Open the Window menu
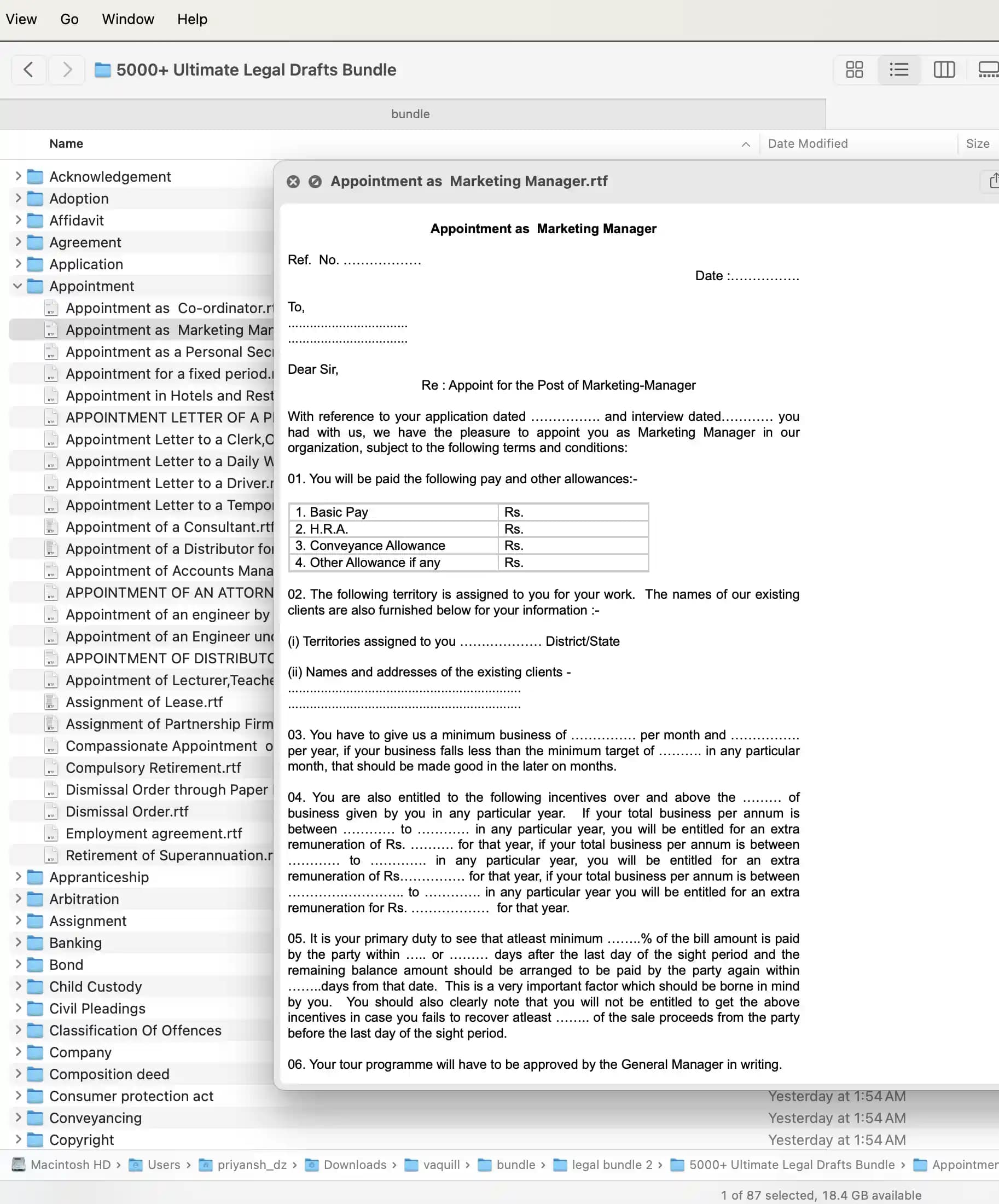Screen dimensions: 999x1204 pyautogui.click(x=128, y=19)
